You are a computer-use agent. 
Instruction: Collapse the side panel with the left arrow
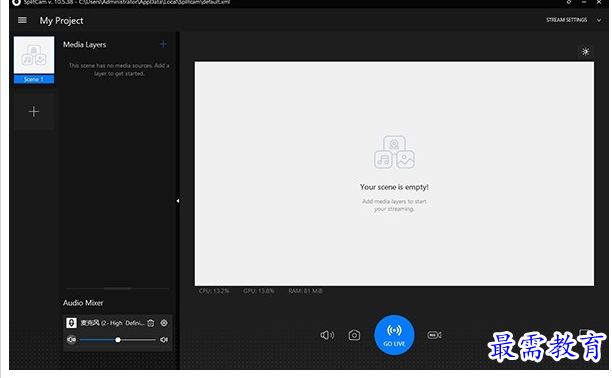tap(178, 201)
